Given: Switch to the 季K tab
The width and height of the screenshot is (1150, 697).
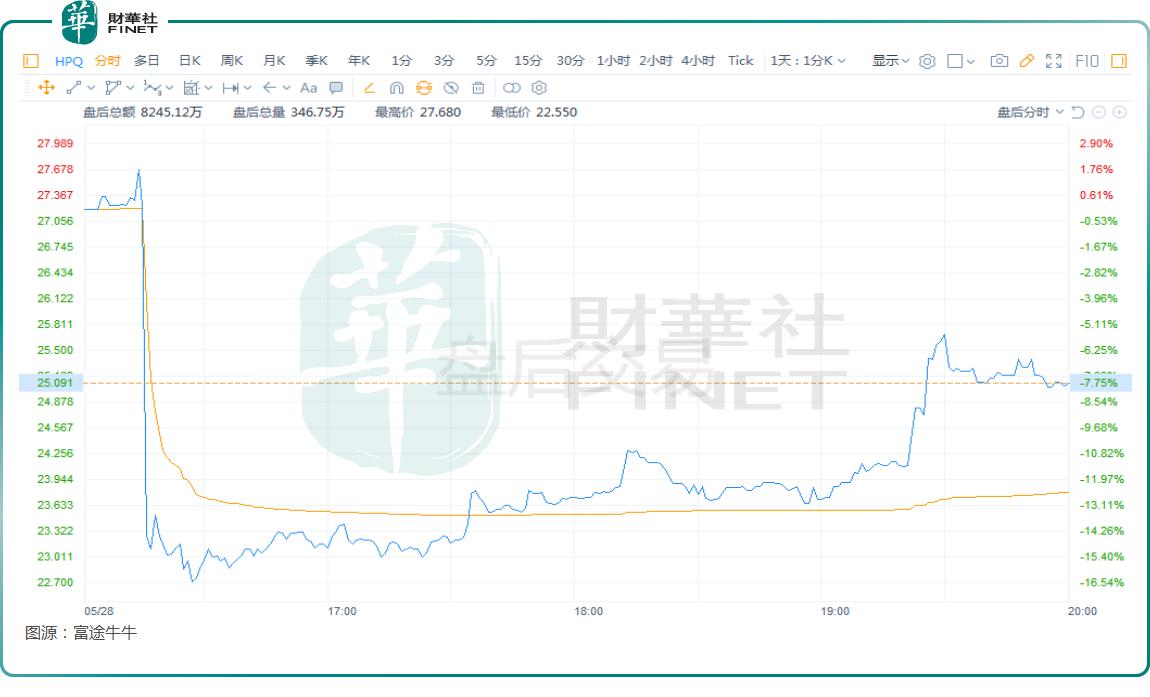Looking at the screenshot, I should tap(317, 61).
